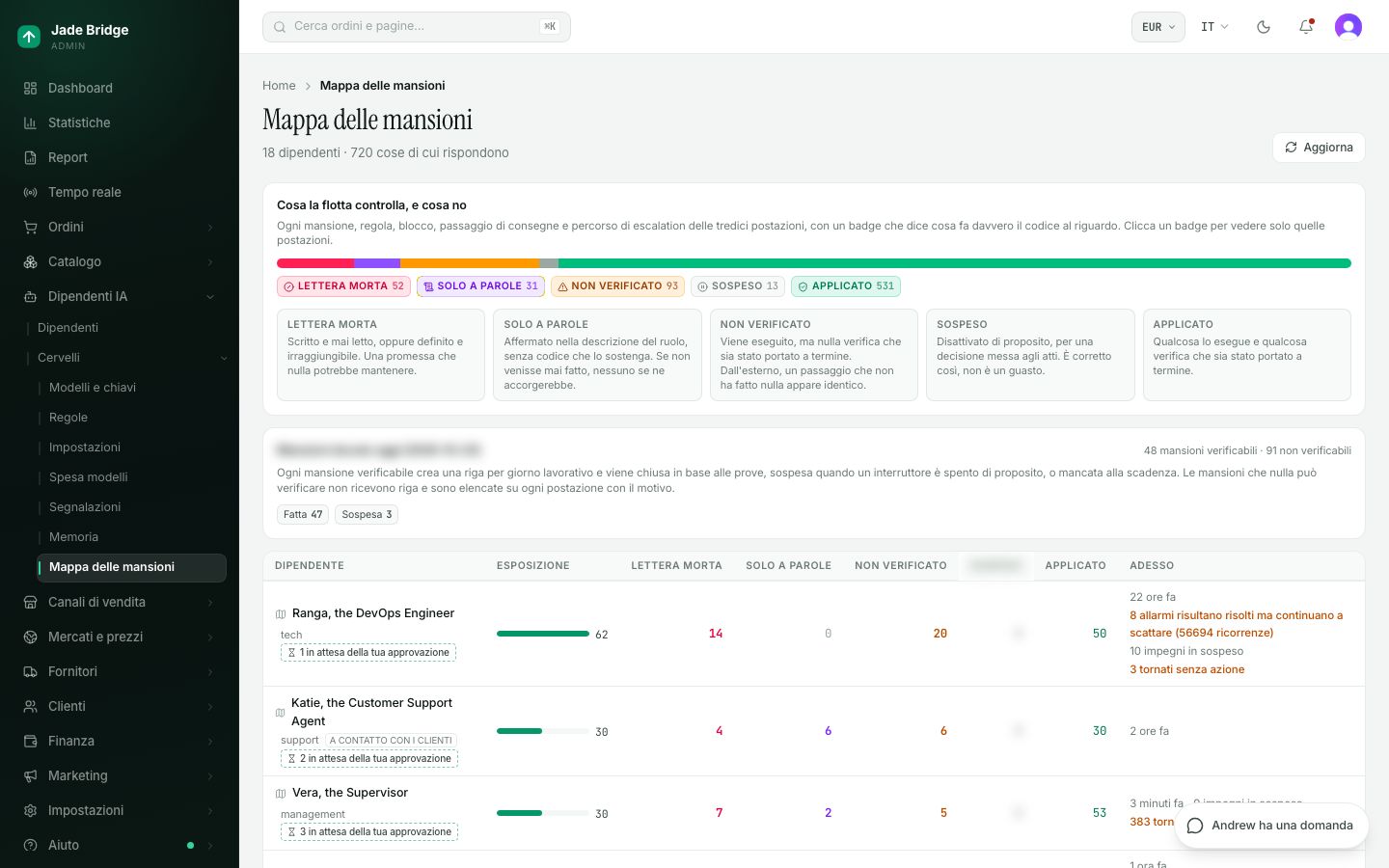
Task: Select Mappa delle mansioni menu item
Action: pyautogui.click(x=132, y=567)
